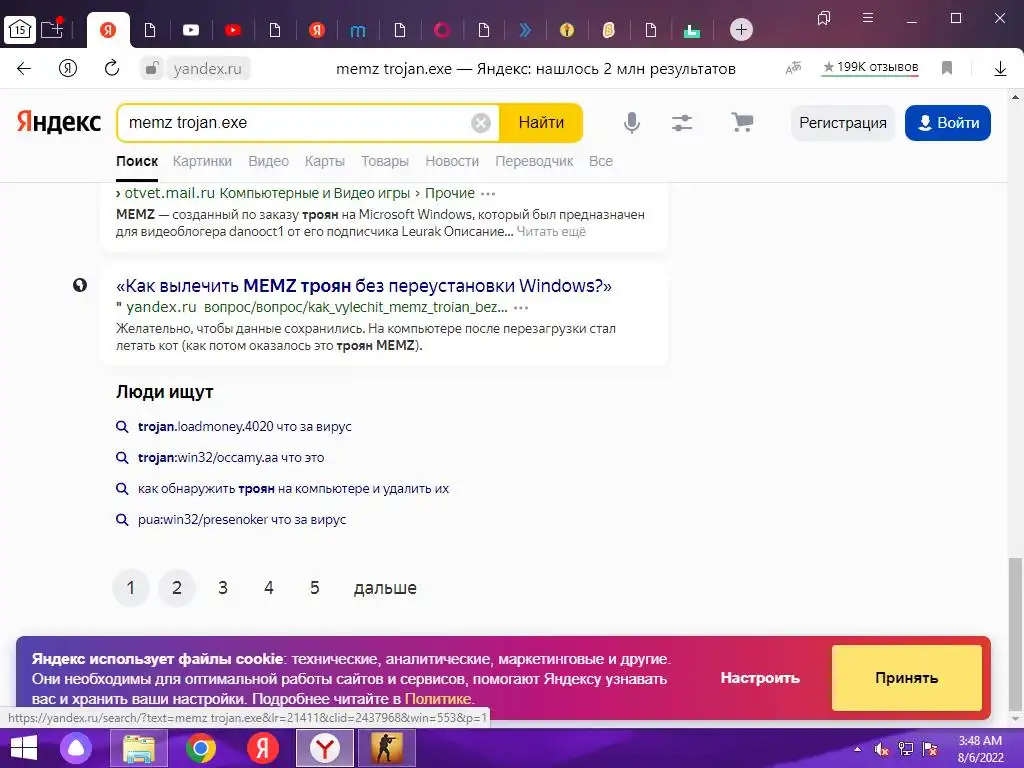Switch to the Новости tab
This screenshot has height=768, width=1024.
[x=452, y=161]
